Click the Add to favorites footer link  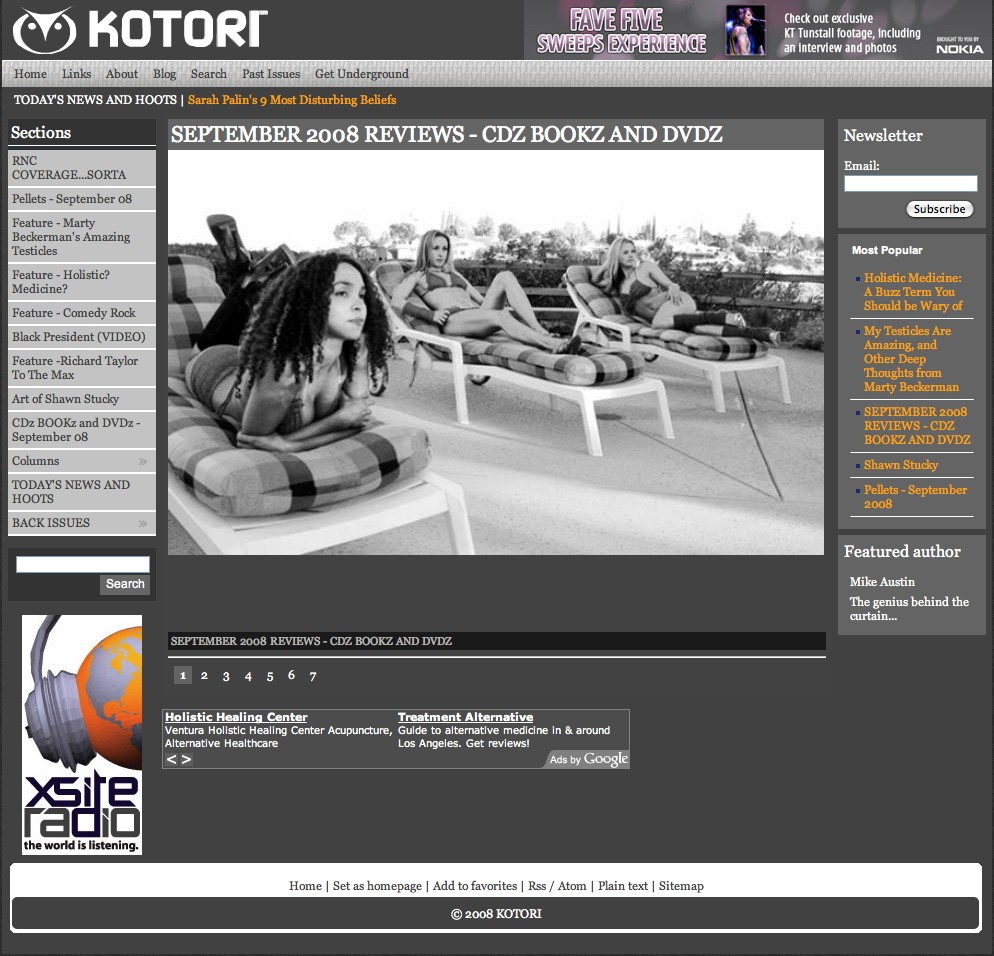(x=475, y=886)
